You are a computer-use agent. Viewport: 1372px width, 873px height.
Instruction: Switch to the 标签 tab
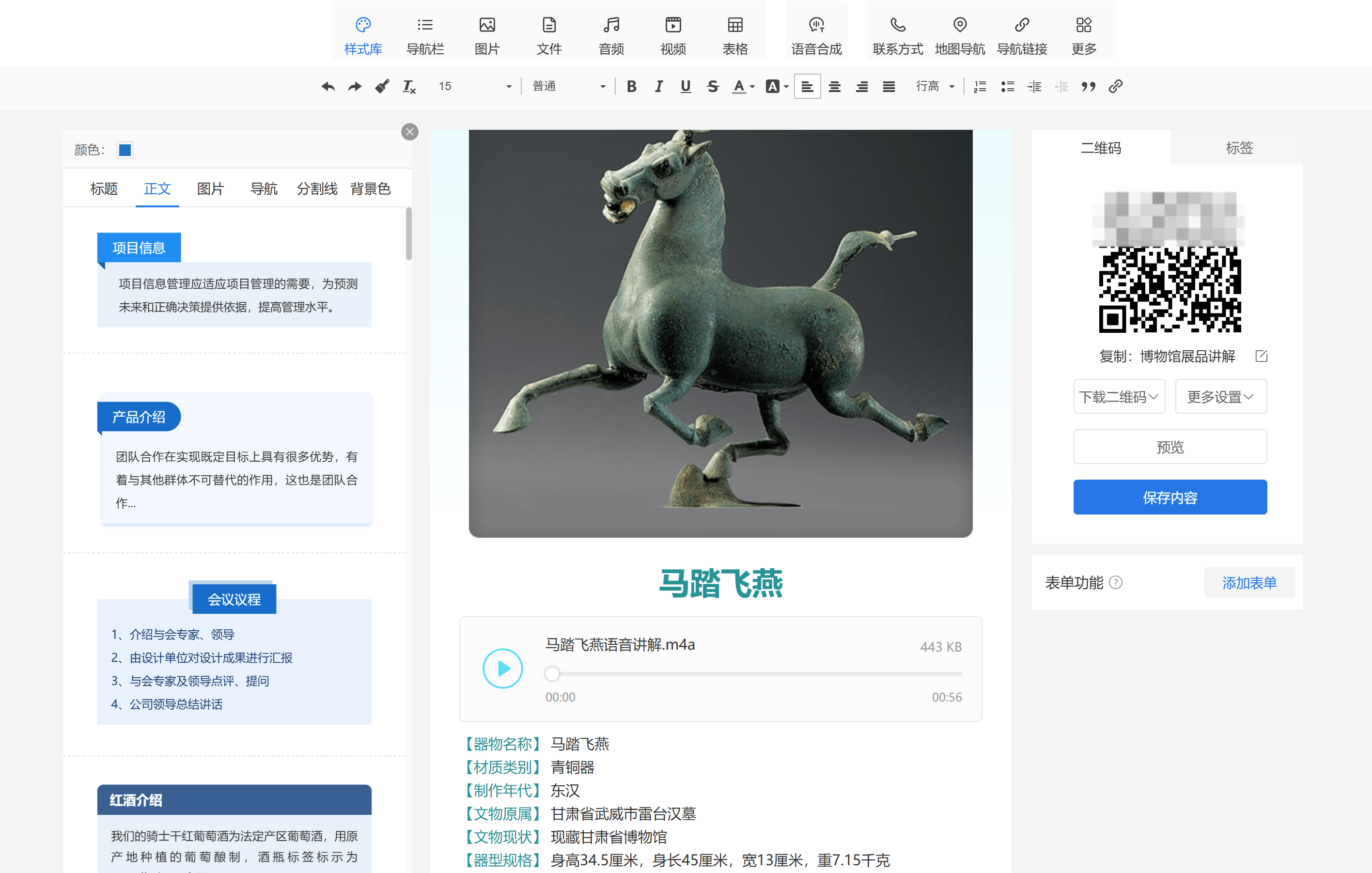point(1239,148)
